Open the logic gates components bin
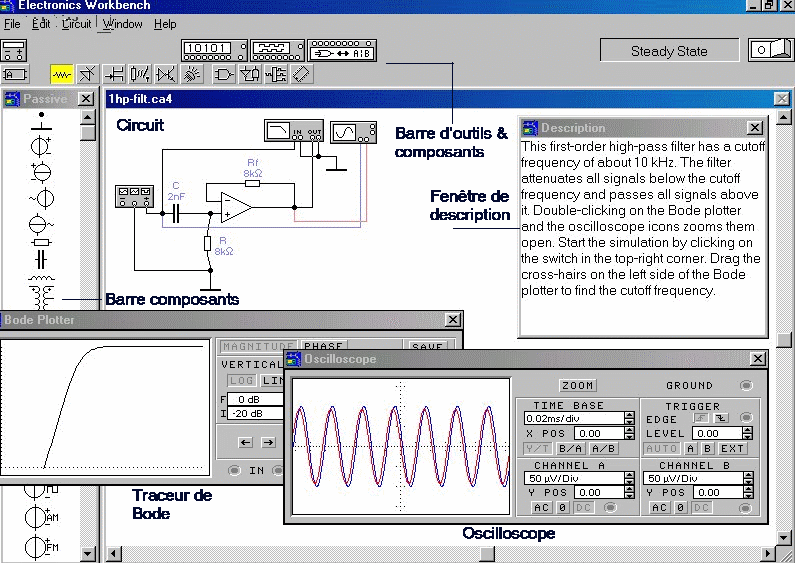Screen dimensions: 795x563 tap(223, 75)
